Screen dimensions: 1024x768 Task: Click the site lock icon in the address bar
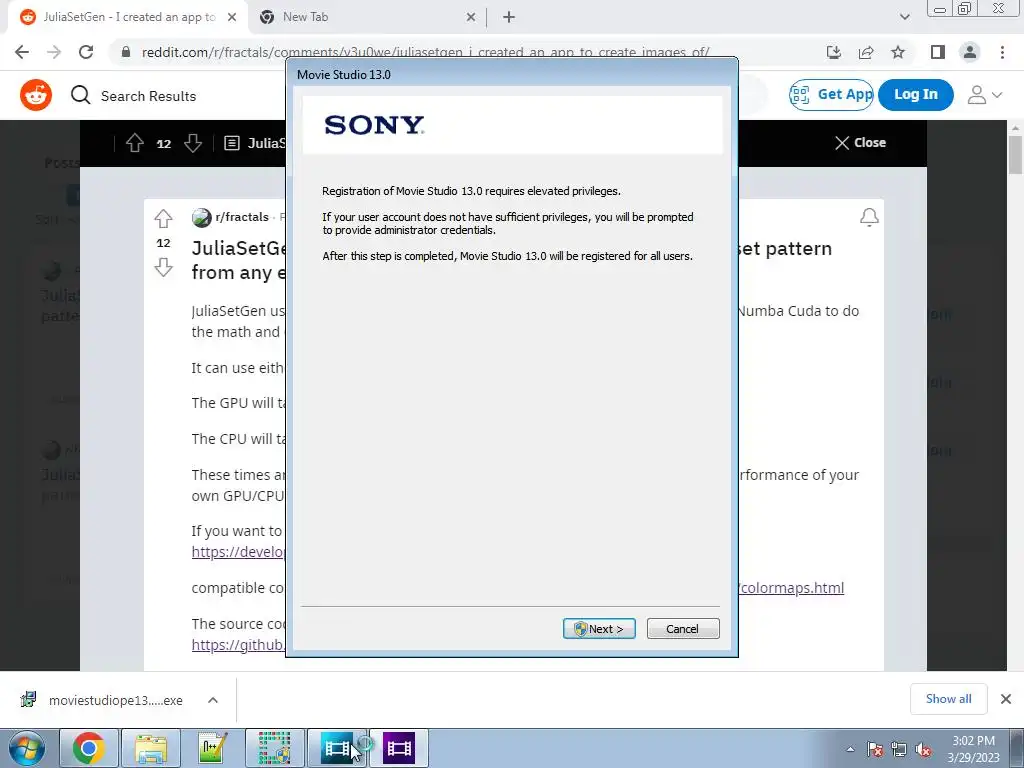tap(126, 52)
